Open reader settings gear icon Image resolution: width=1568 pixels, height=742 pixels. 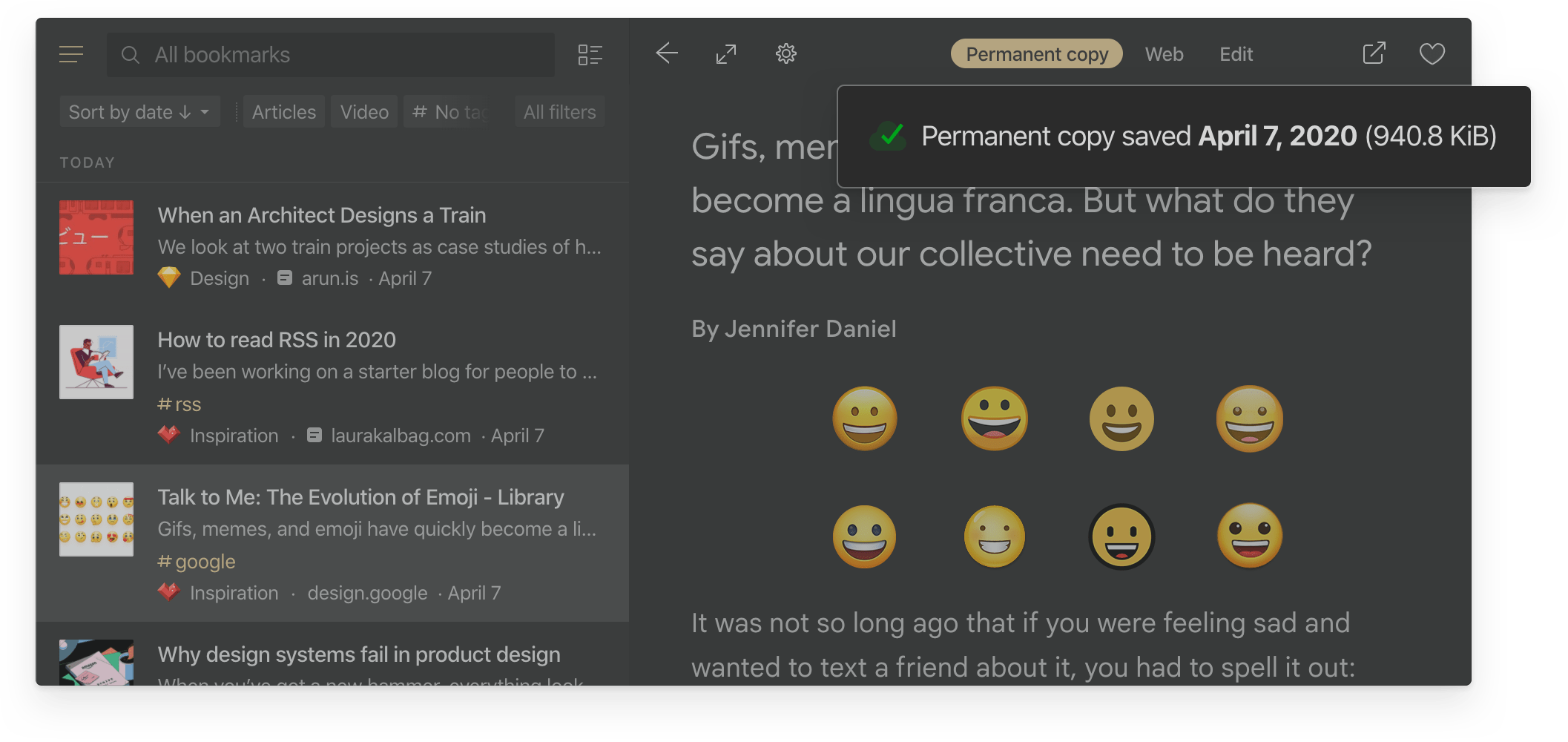point(785,53)
